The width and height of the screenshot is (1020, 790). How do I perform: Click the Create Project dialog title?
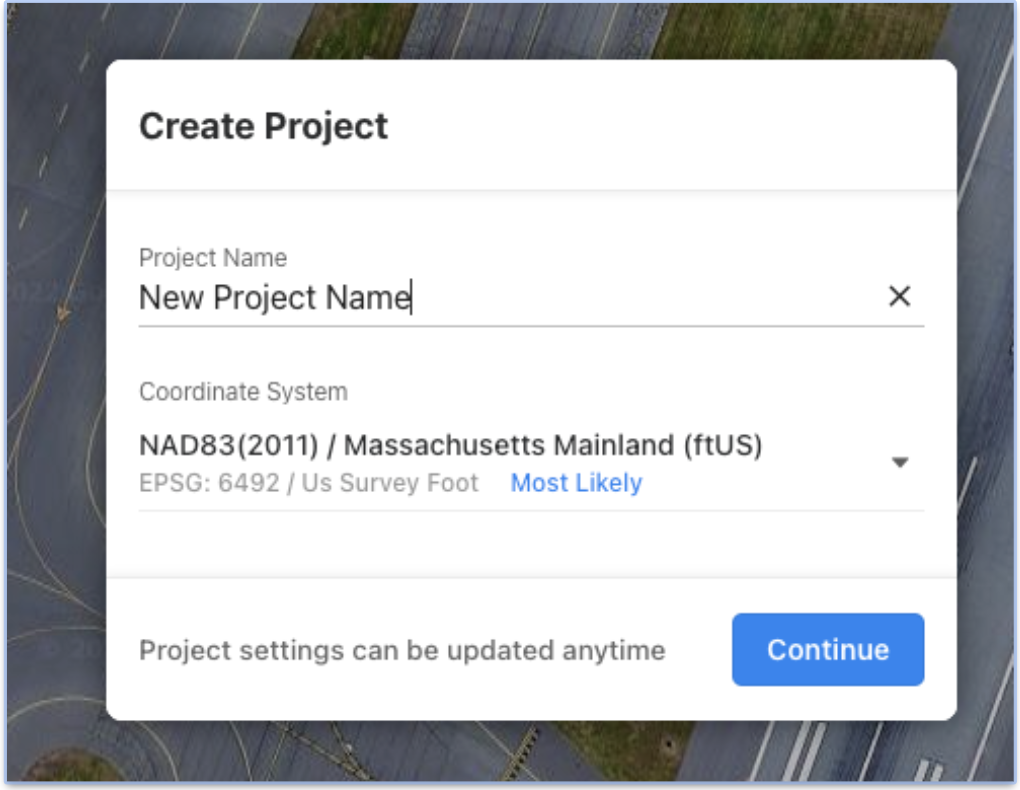click(263, 126)
